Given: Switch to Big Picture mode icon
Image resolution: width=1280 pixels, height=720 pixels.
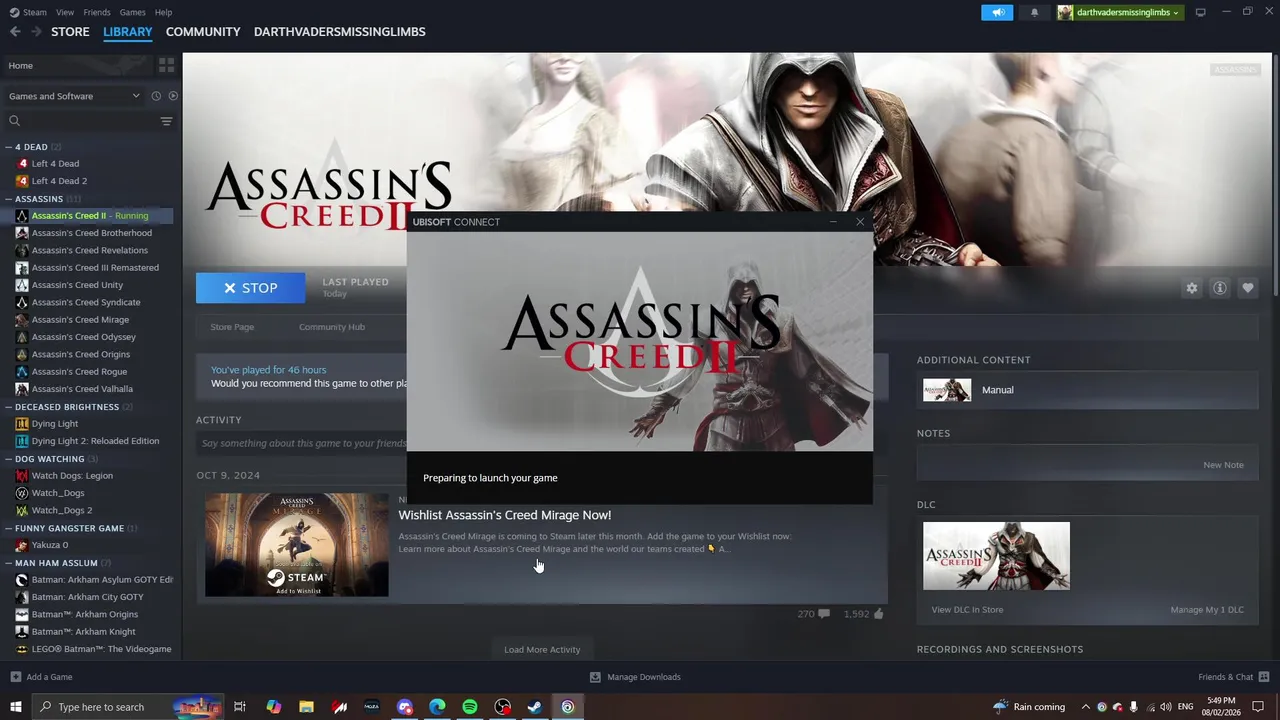Looking at the screenshot, I should tap(1200, 12).
